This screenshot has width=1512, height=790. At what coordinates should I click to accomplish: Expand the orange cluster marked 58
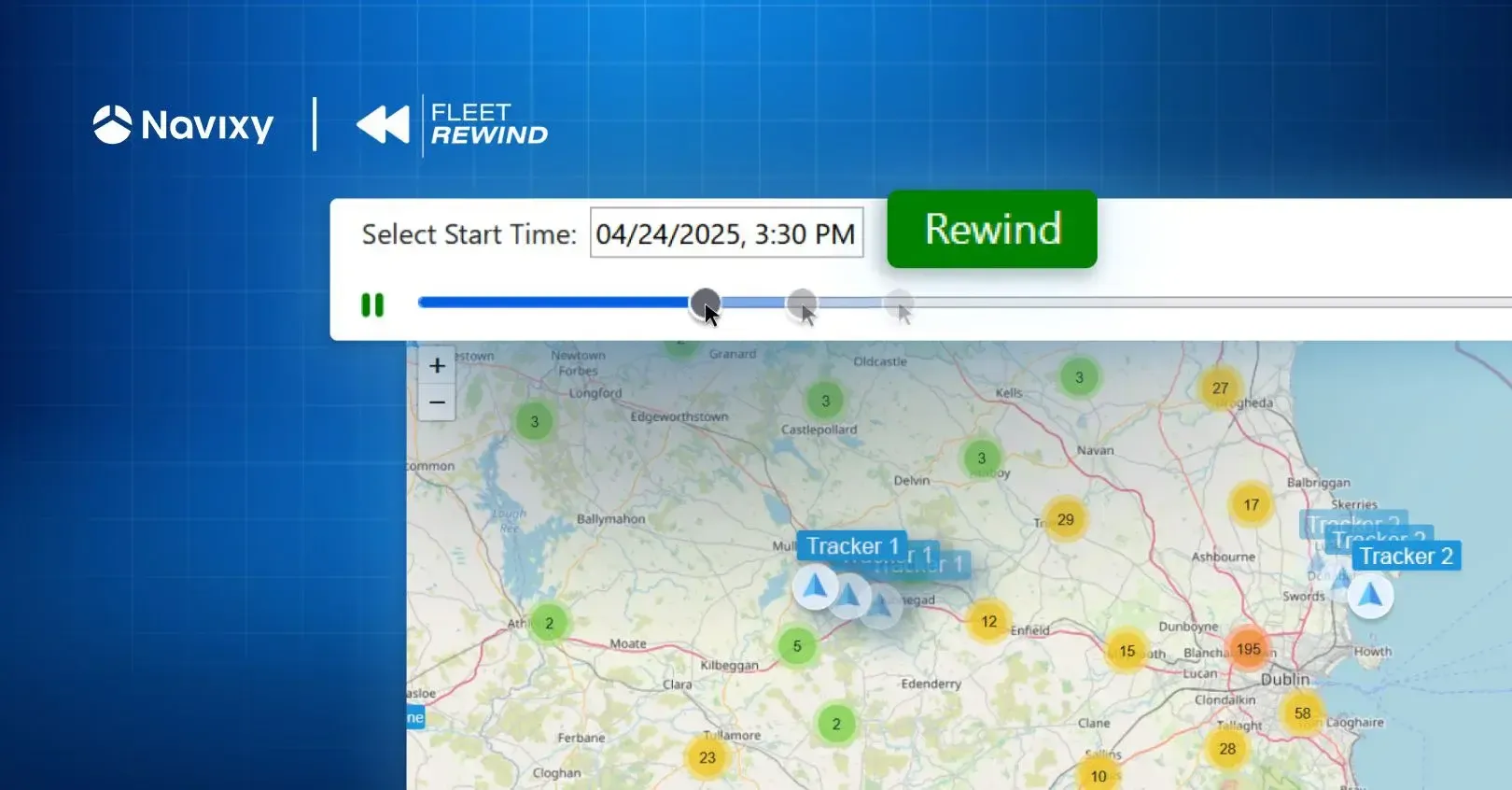[1302, 713]
